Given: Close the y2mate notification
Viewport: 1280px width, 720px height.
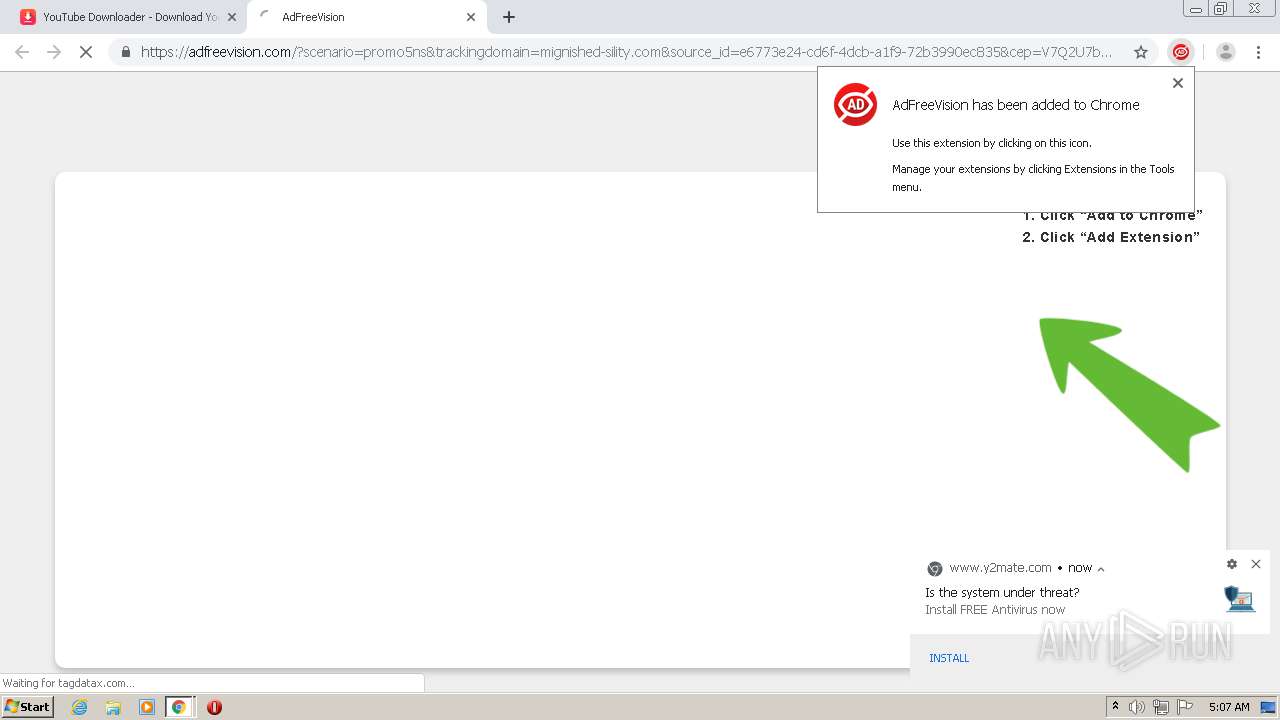Looking at the screenshot, I should tap(1256, 564).
